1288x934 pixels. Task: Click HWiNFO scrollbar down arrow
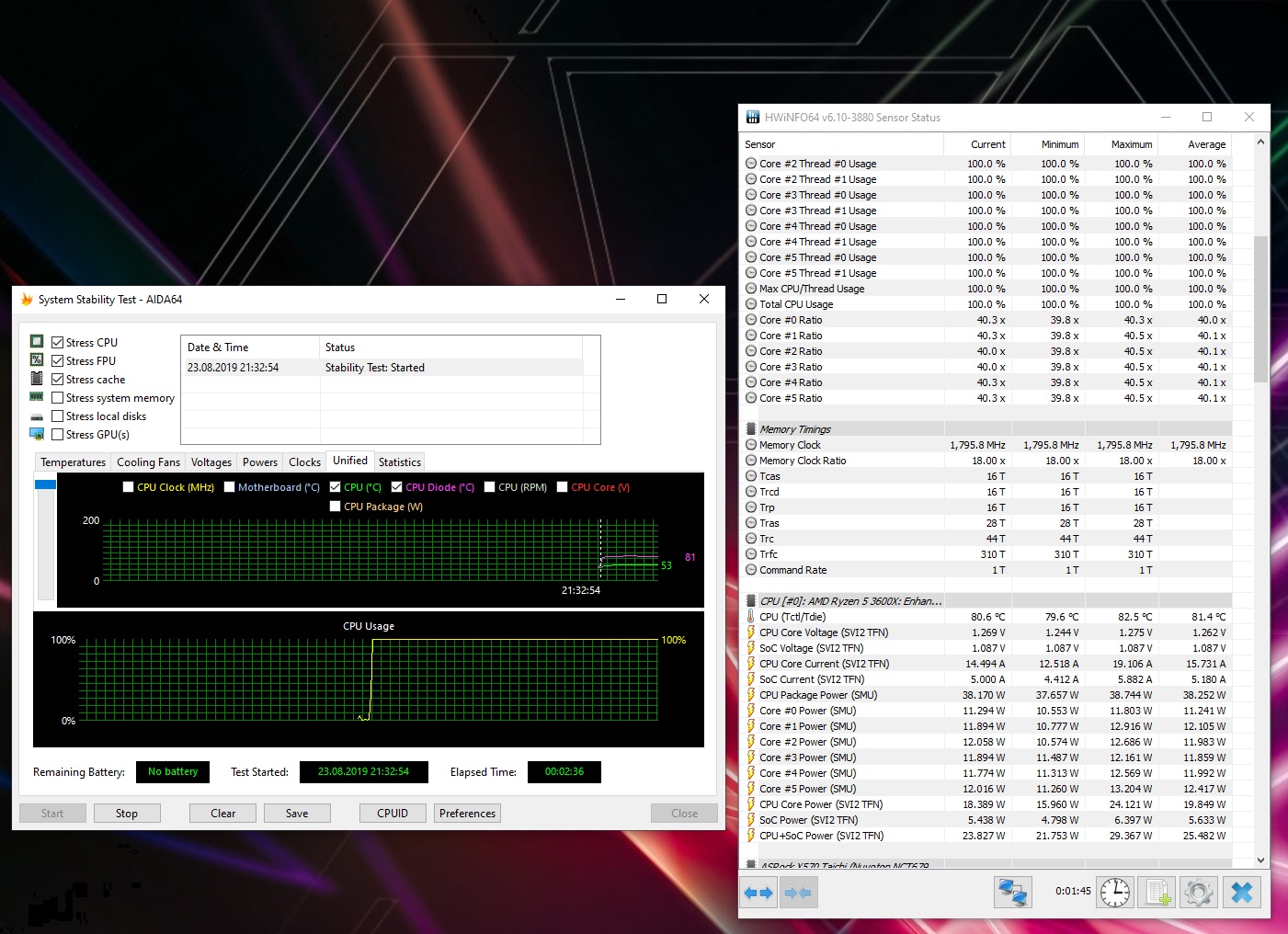[x=1260, y=860]
